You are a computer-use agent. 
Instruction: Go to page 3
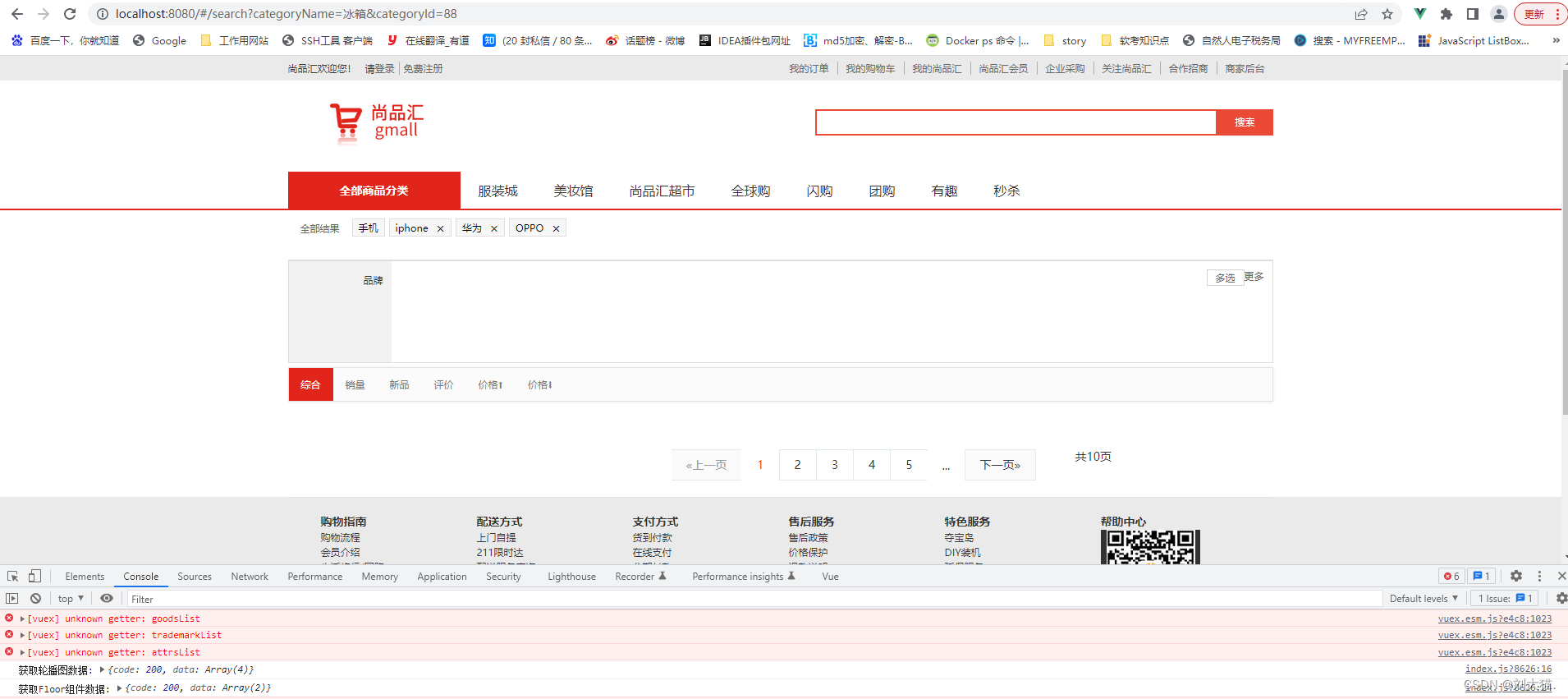835,465
